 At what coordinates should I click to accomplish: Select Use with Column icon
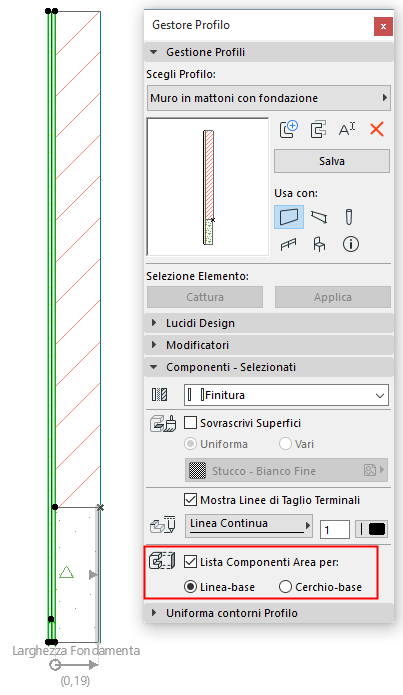point(348,217)
